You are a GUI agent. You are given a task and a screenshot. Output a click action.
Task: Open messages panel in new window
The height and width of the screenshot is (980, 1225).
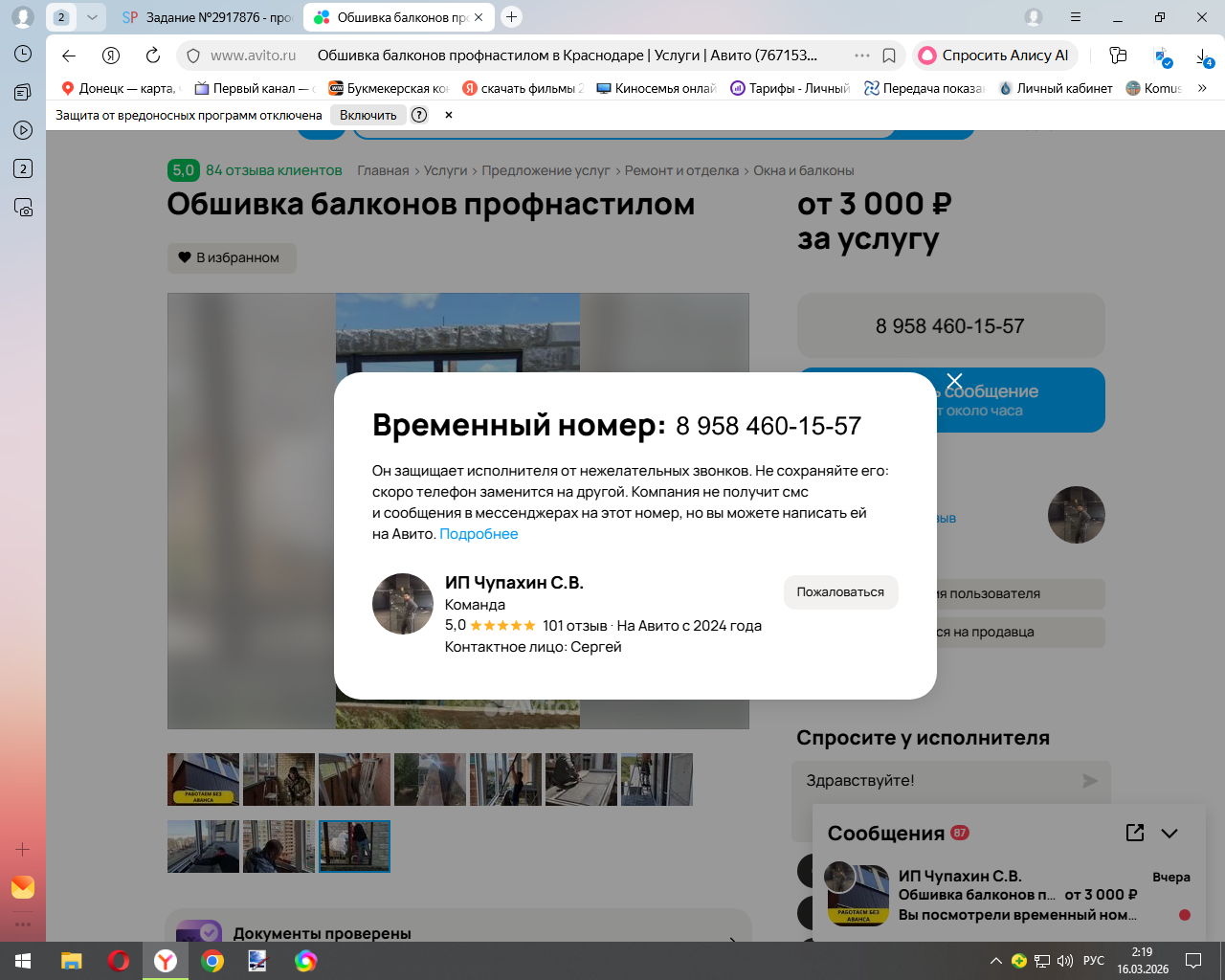(x=1135, y=833)
